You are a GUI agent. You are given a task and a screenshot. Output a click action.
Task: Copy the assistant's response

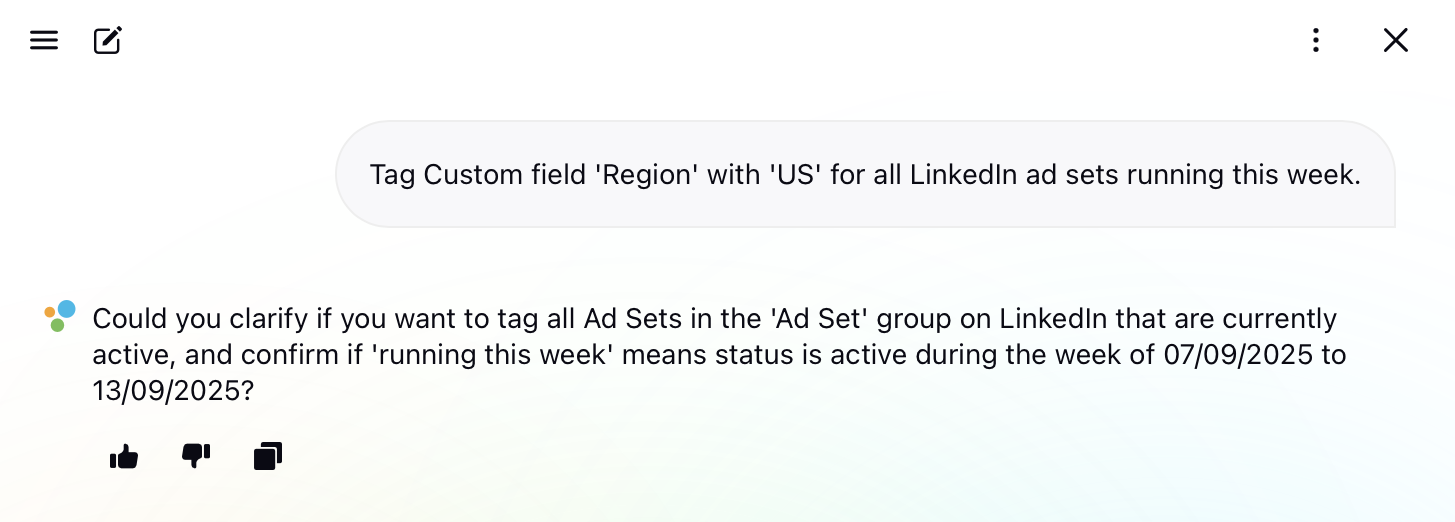pyautogui.click(x=268, y=457)
